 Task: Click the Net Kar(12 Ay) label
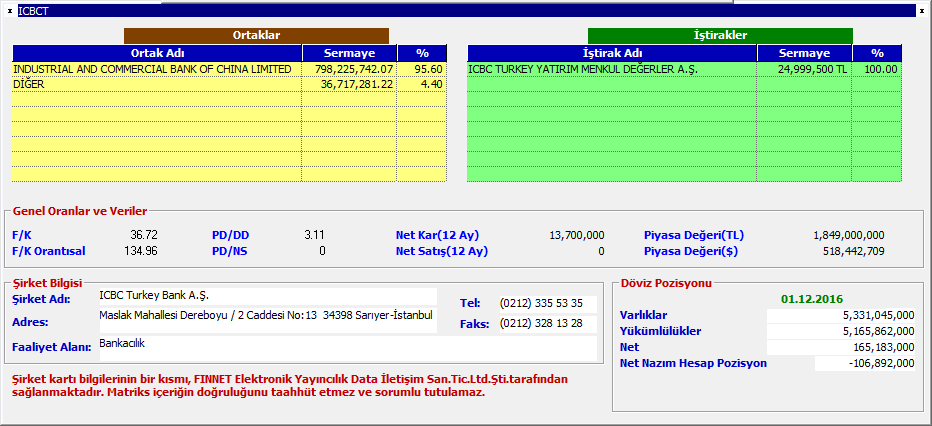pos(437,235)
